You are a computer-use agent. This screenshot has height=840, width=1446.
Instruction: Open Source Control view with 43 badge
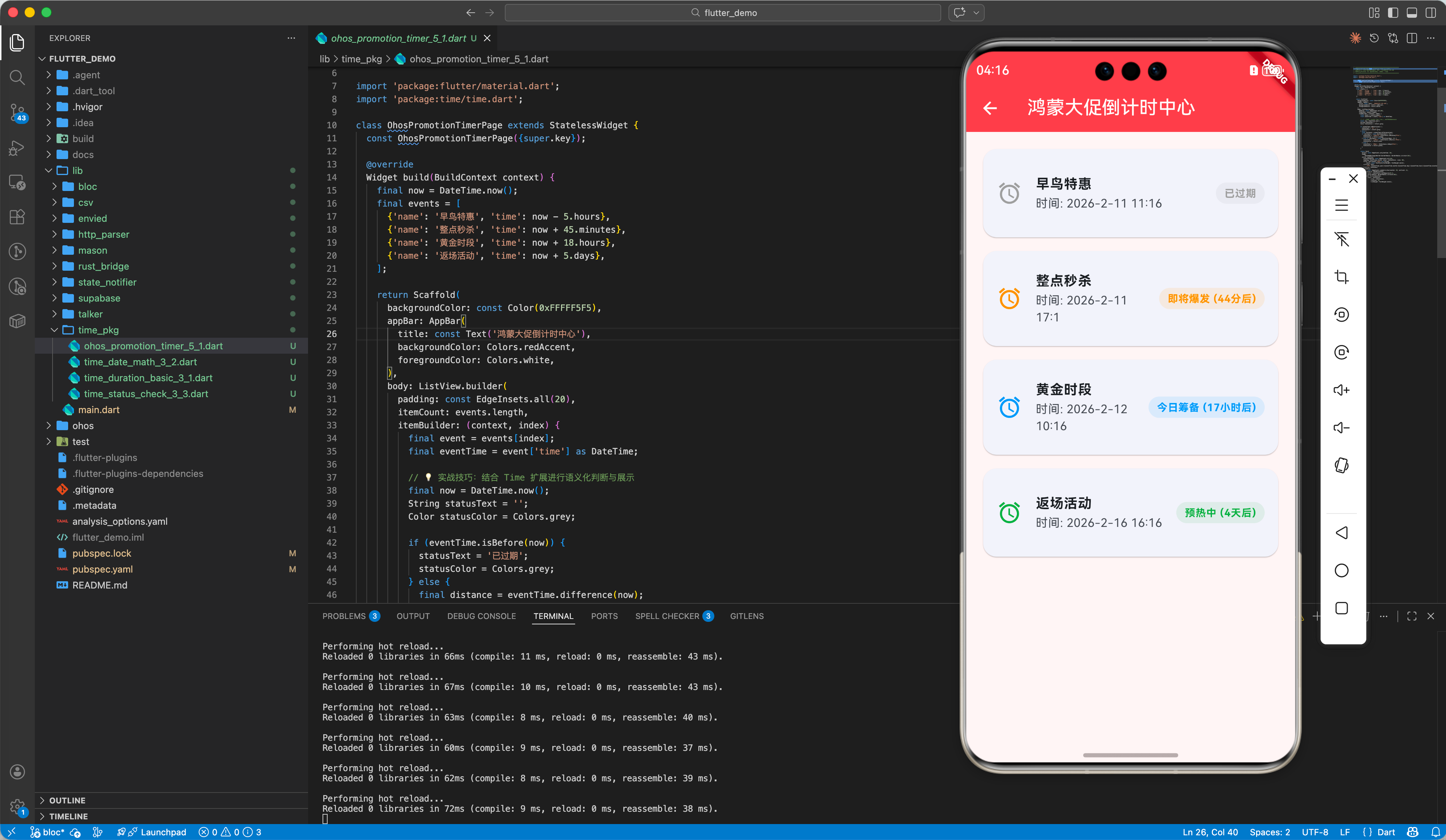[x=17, y=112]
